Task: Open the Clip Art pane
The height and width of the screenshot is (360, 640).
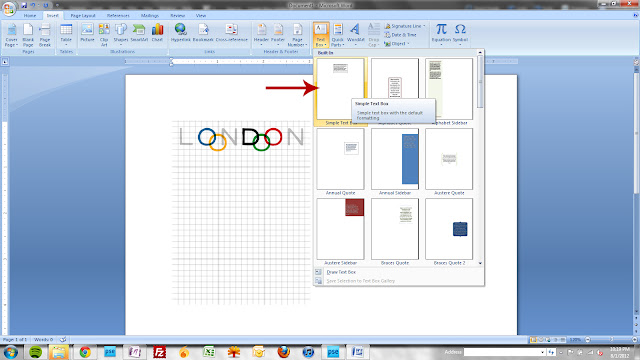Action: click(x=104, y=34)
